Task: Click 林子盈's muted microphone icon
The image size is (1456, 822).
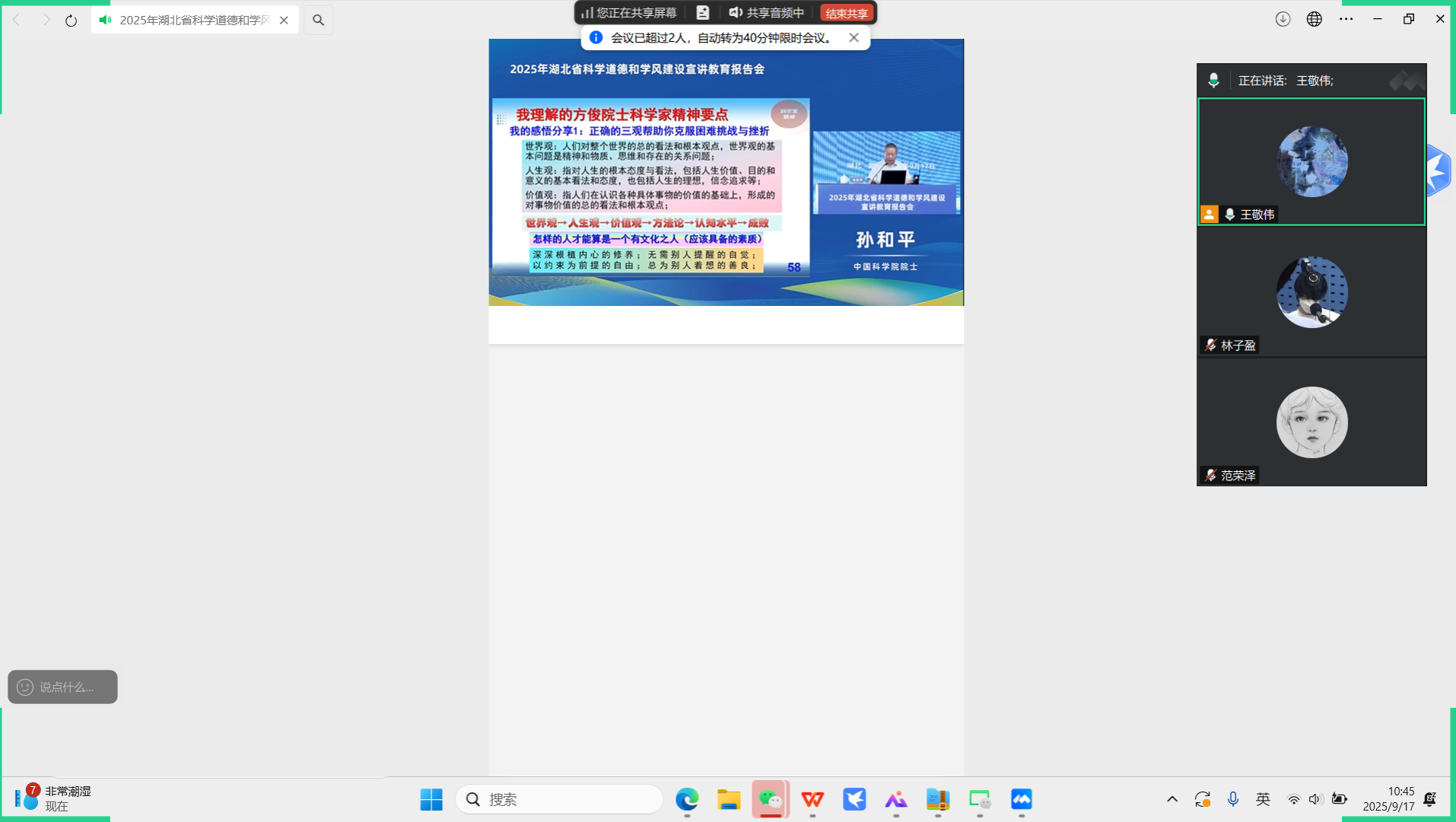Action: click(1210, 346)
